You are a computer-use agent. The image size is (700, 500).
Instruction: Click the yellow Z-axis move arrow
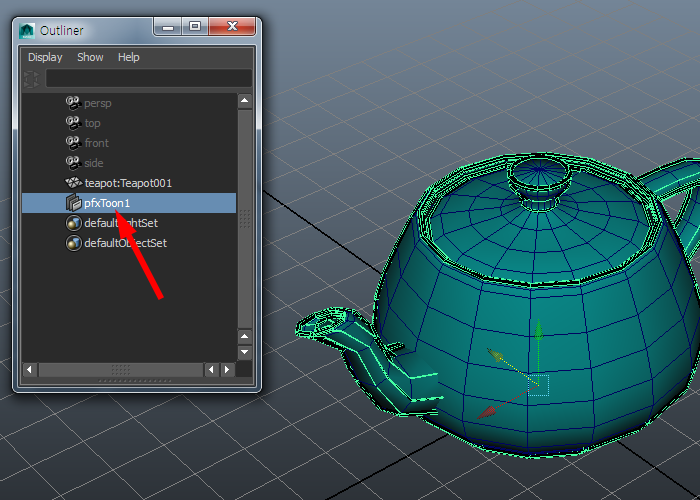point(495,355)
